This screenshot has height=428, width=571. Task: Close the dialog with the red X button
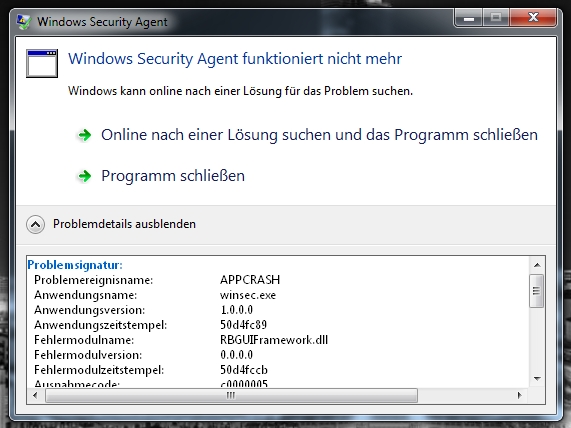click(533, 18)
